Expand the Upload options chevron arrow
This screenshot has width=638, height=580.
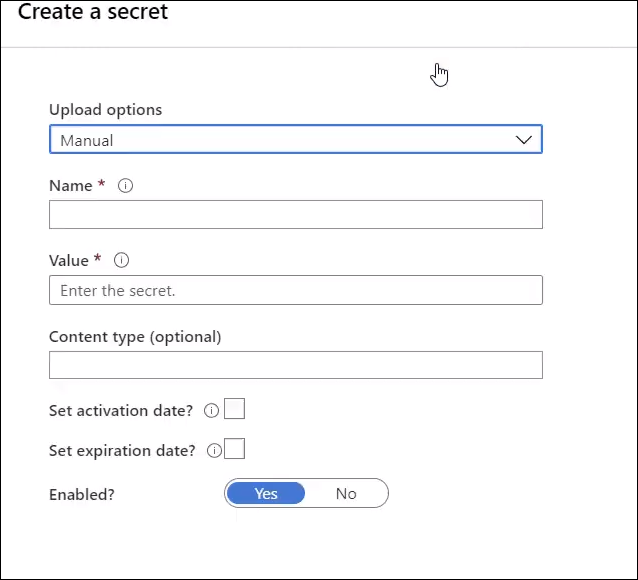click(524, 140)
